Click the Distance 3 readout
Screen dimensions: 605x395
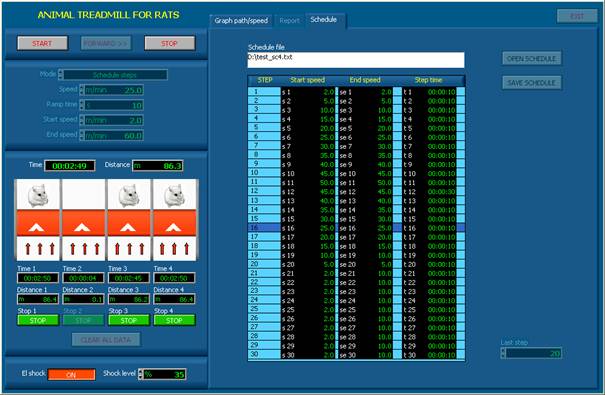(x=129, y=299)
